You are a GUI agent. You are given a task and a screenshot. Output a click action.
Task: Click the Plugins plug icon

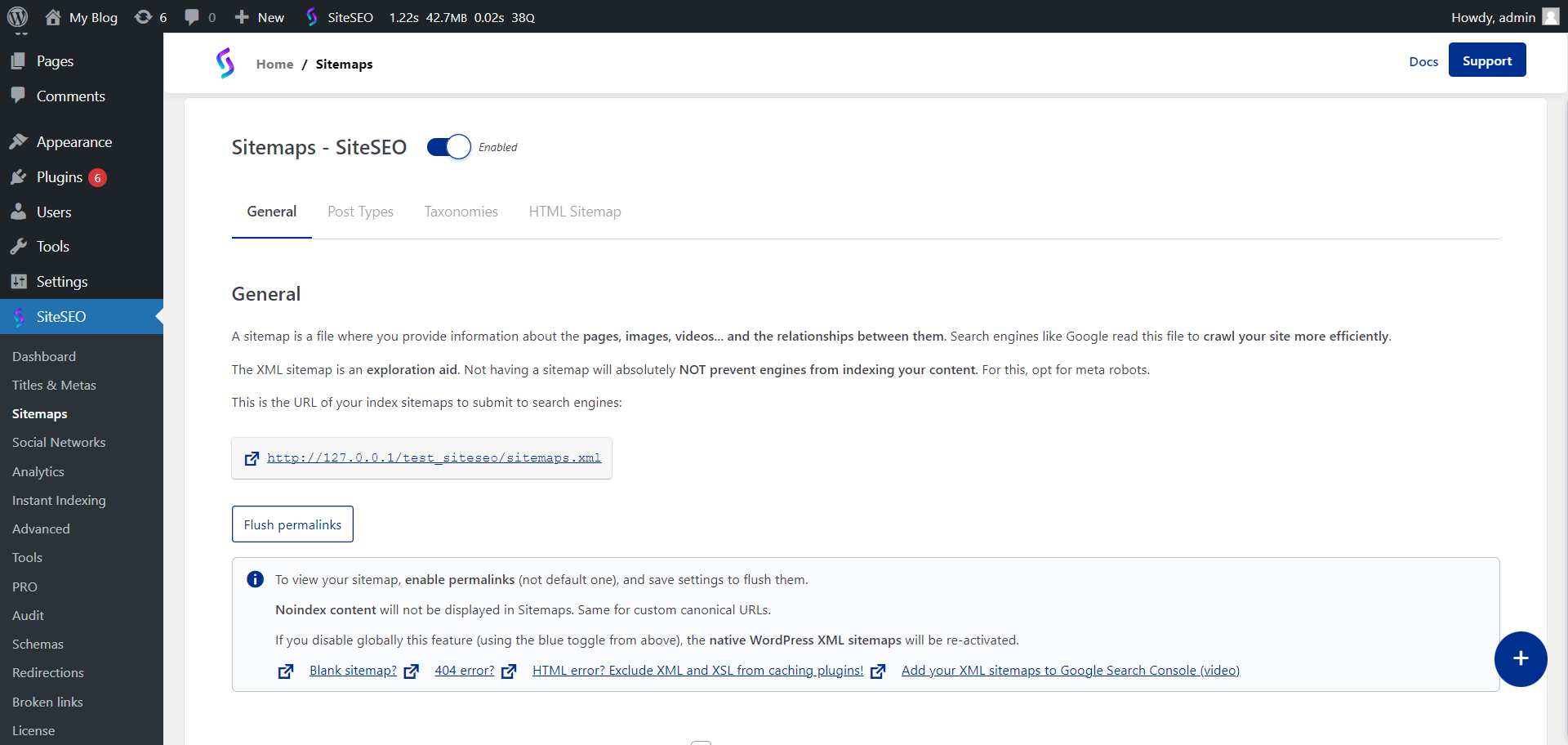[x=18, y=176]
